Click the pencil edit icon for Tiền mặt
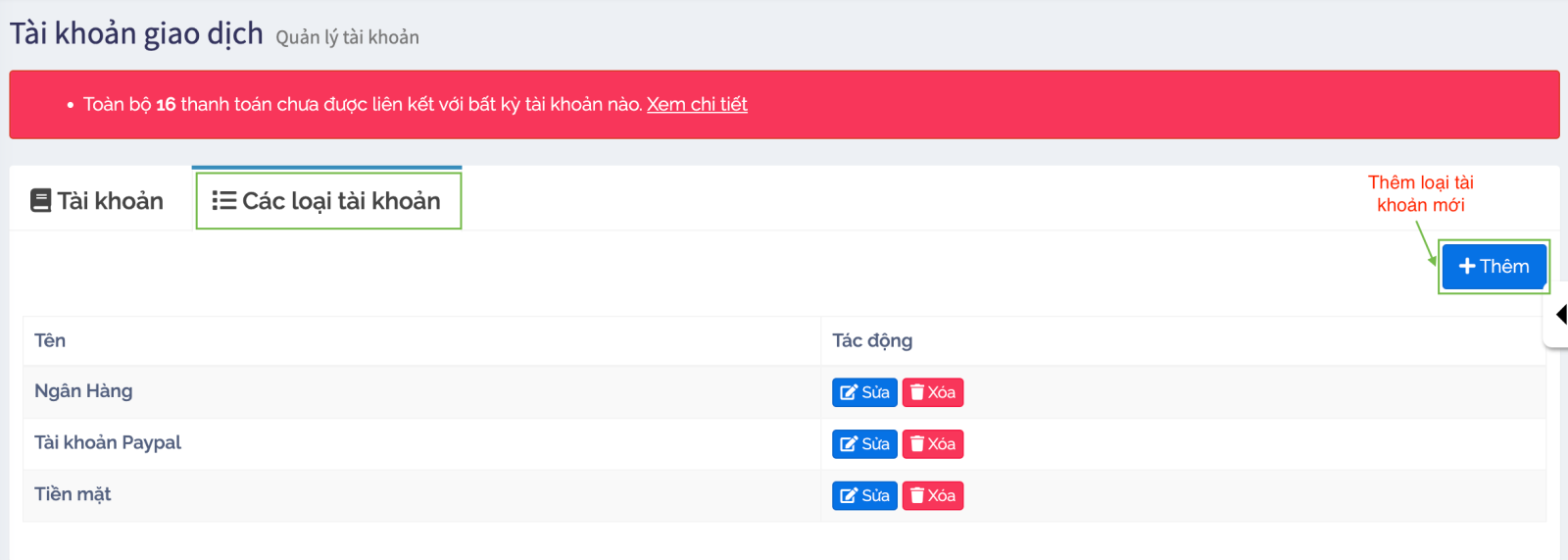The width and height of the screenshot is (1568, 560). 849,496
